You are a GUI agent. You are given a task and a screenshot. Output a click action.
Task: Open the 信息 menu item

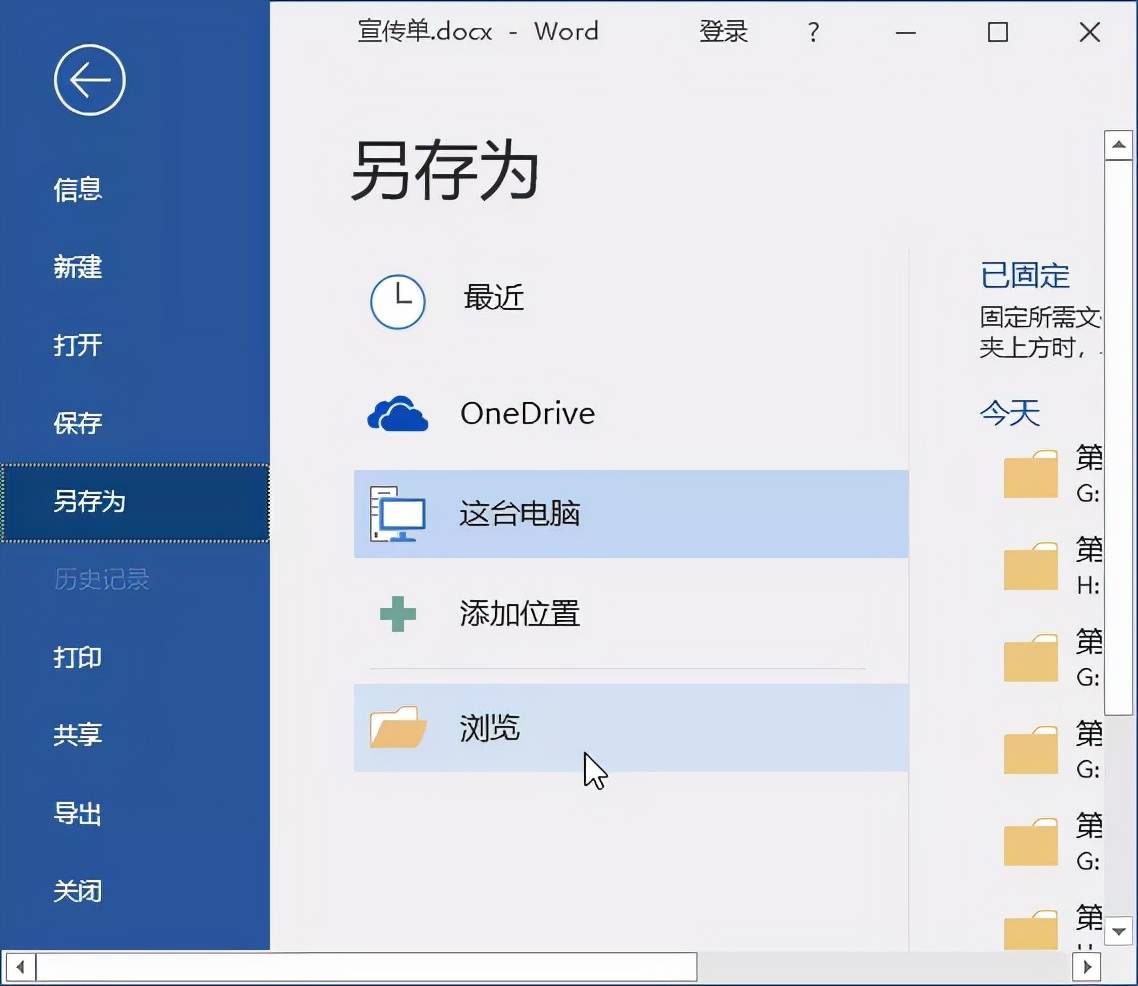click(78, 189)
